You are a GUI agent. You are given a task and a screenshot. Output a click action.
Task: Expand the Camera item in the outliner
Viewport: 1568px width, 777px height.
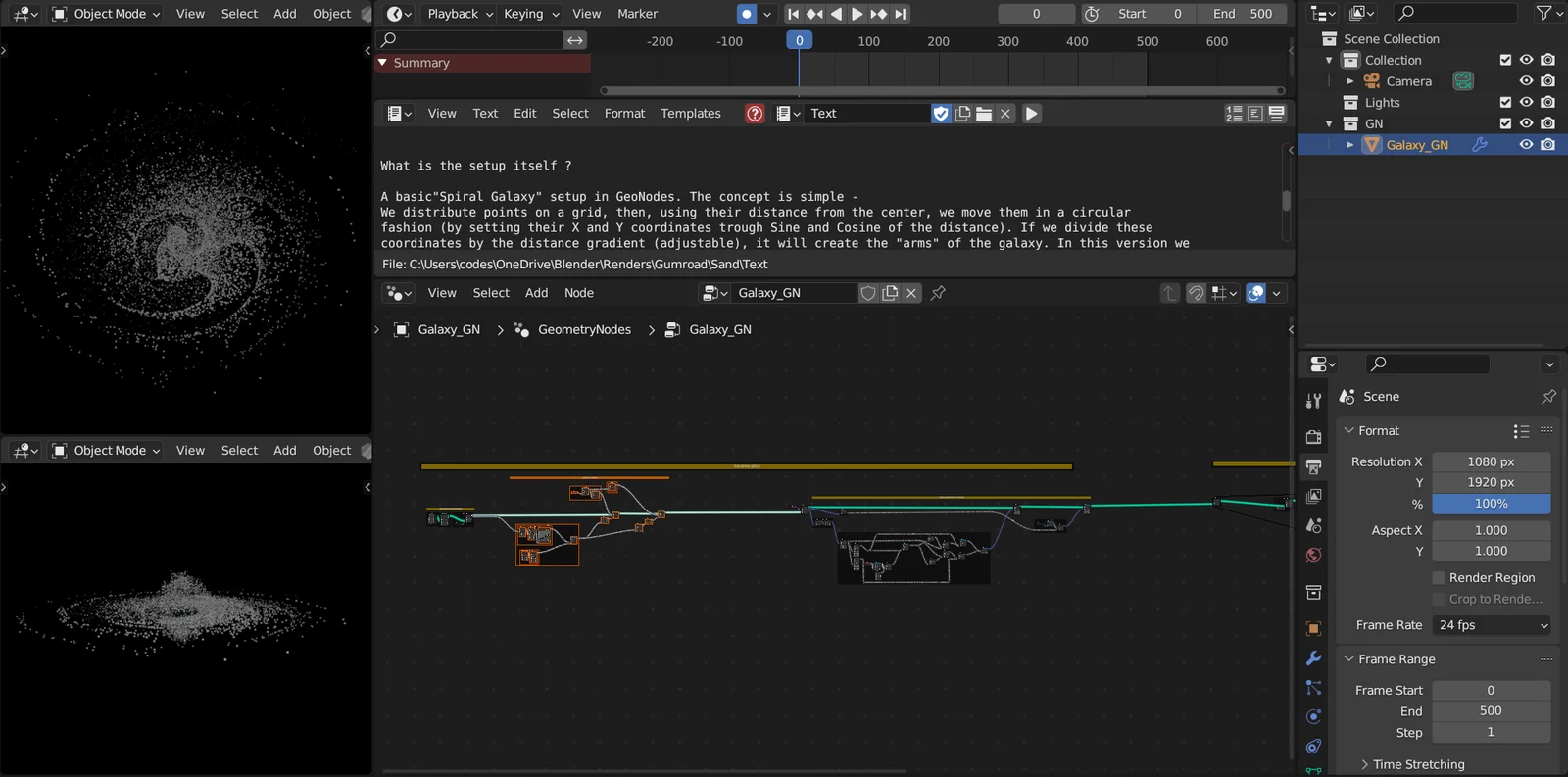click(1350, 81)
